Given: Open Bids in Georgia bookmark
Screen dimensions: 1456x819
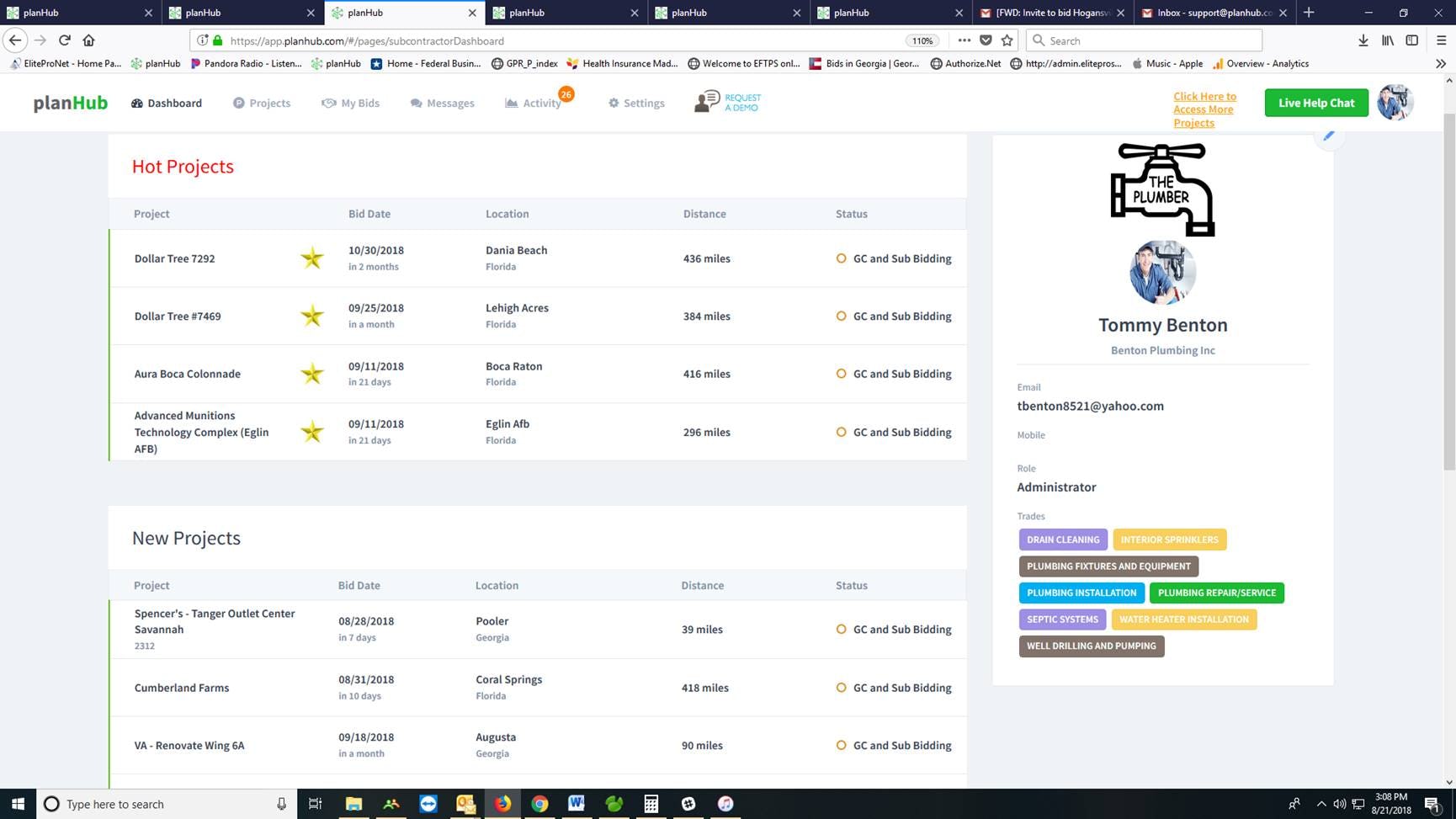Looking at the screenshot, I should 864,63.
